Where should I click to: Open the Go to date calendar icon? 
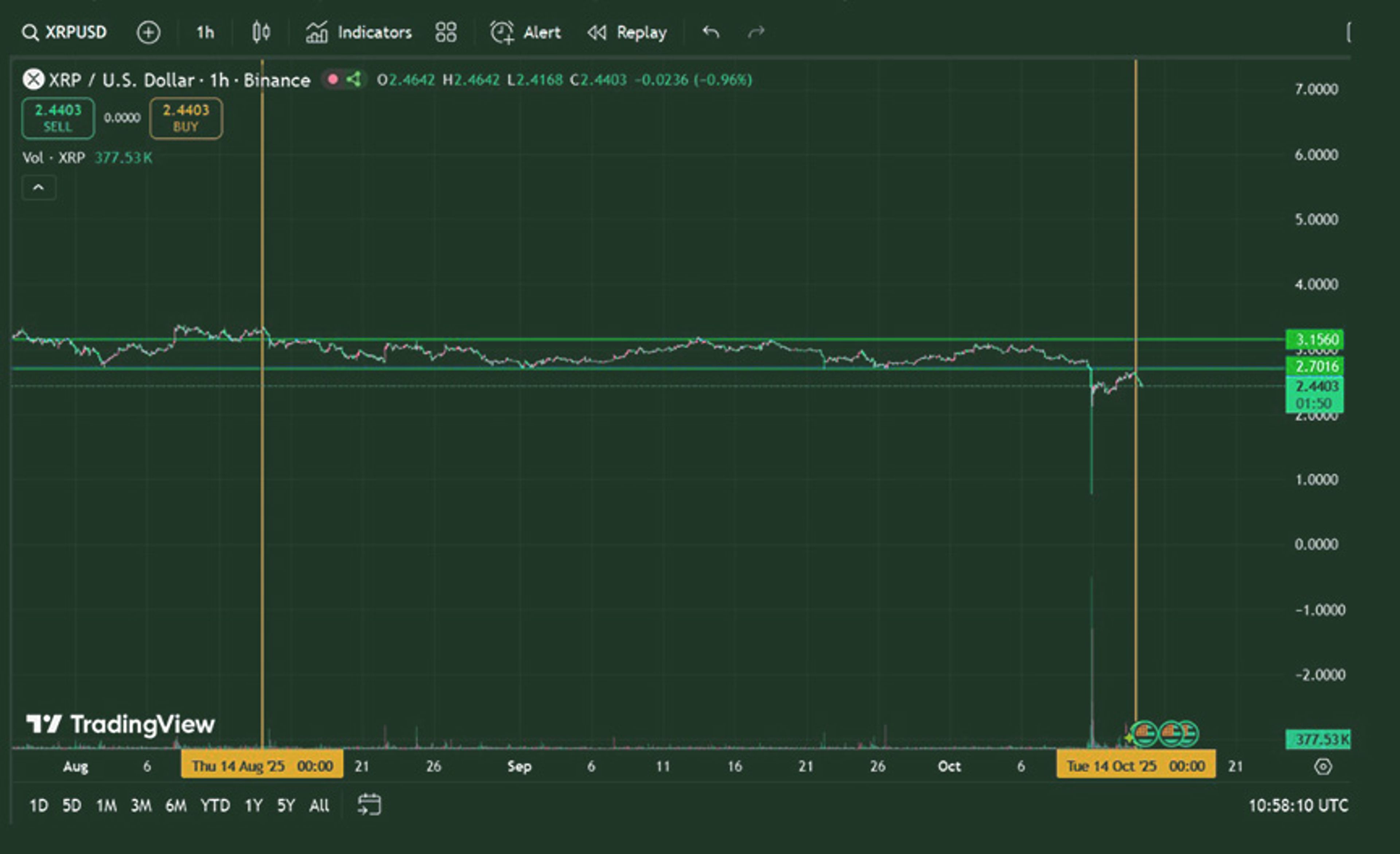coord(369,804)
